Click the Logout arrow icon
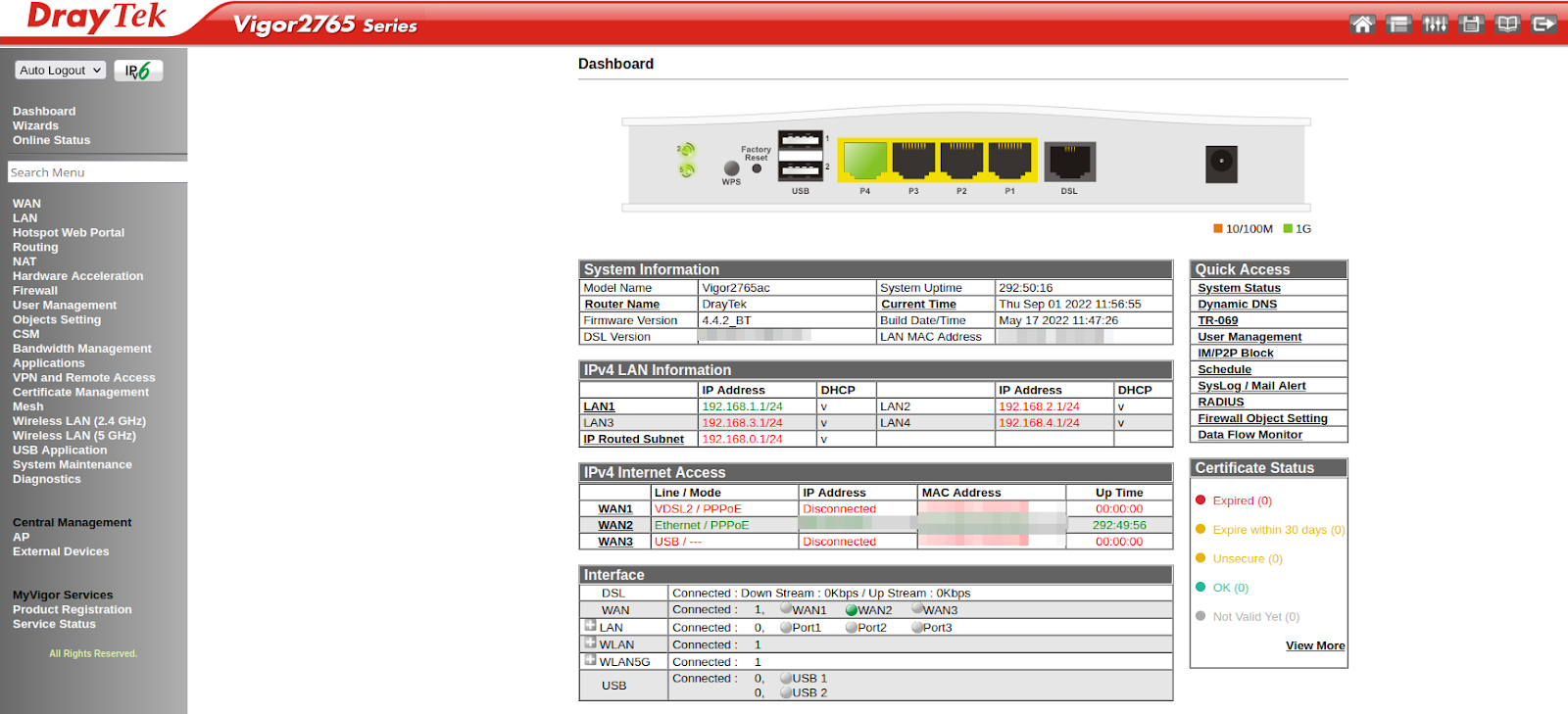 pyautogui.click(x=1543, y=24)
